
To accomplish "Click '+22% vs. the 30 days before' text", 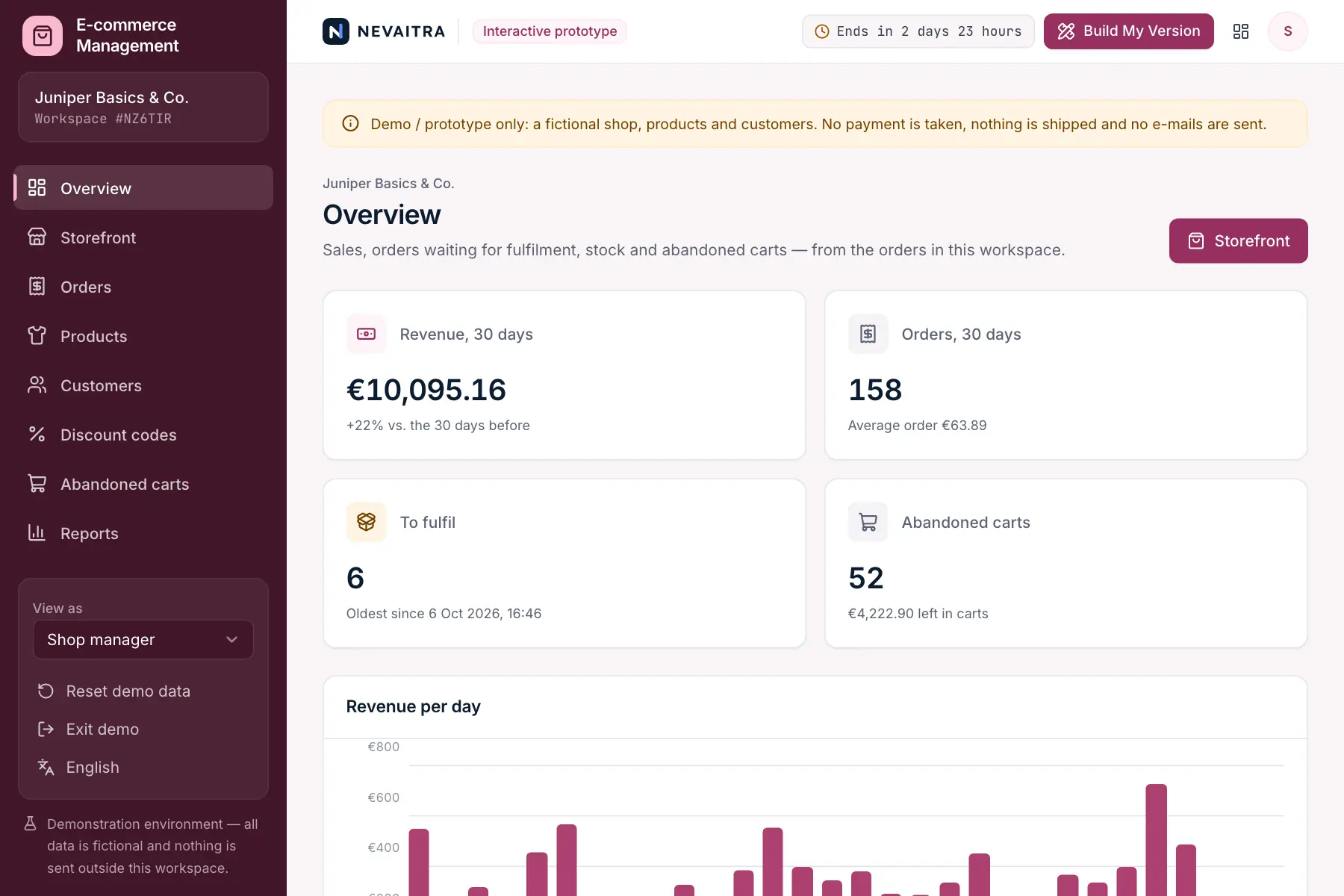I will click(x=438, y=426).
